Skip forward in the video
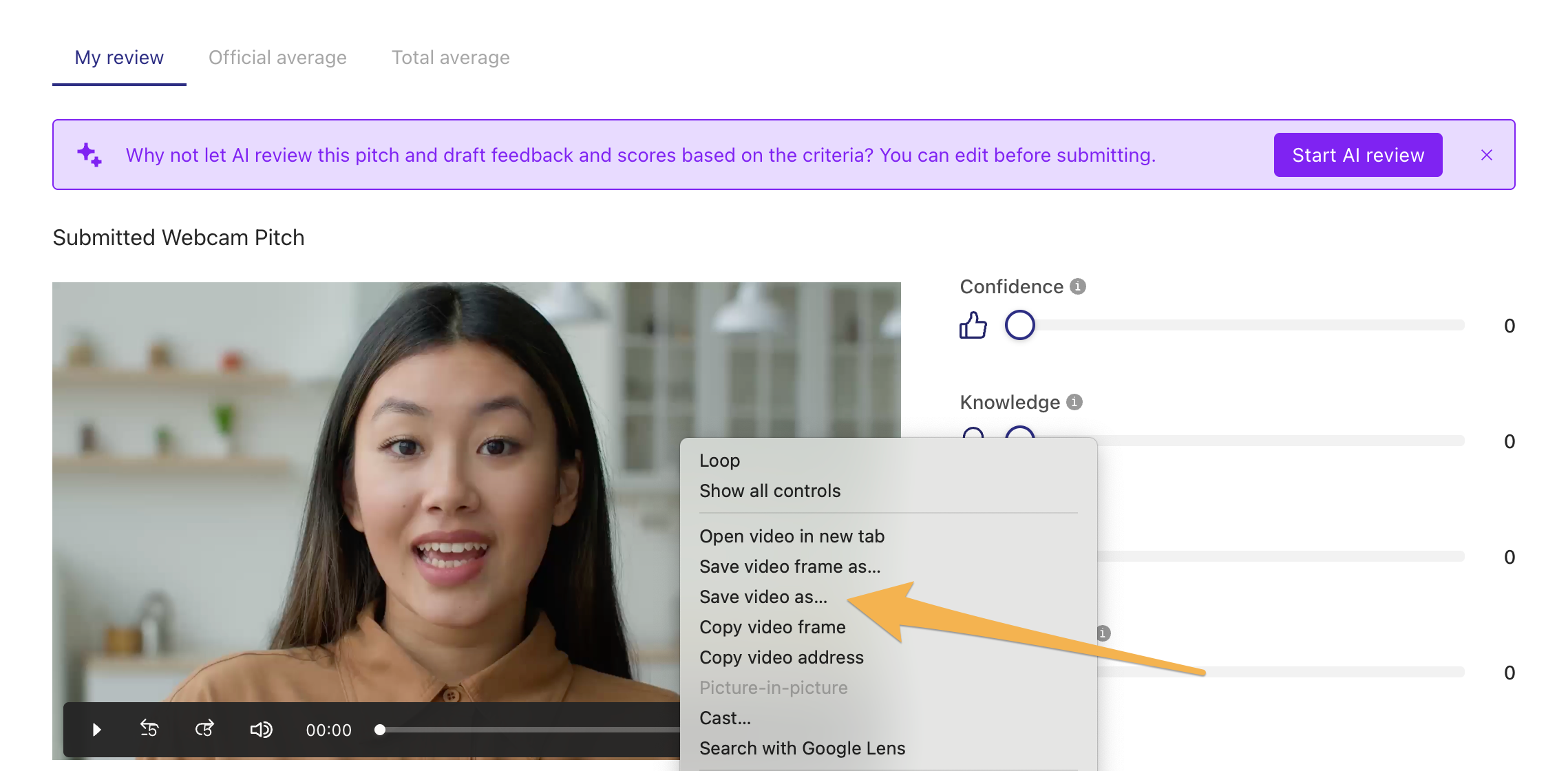This screenshot has height=771, width=1568. (x=204, y=729)
